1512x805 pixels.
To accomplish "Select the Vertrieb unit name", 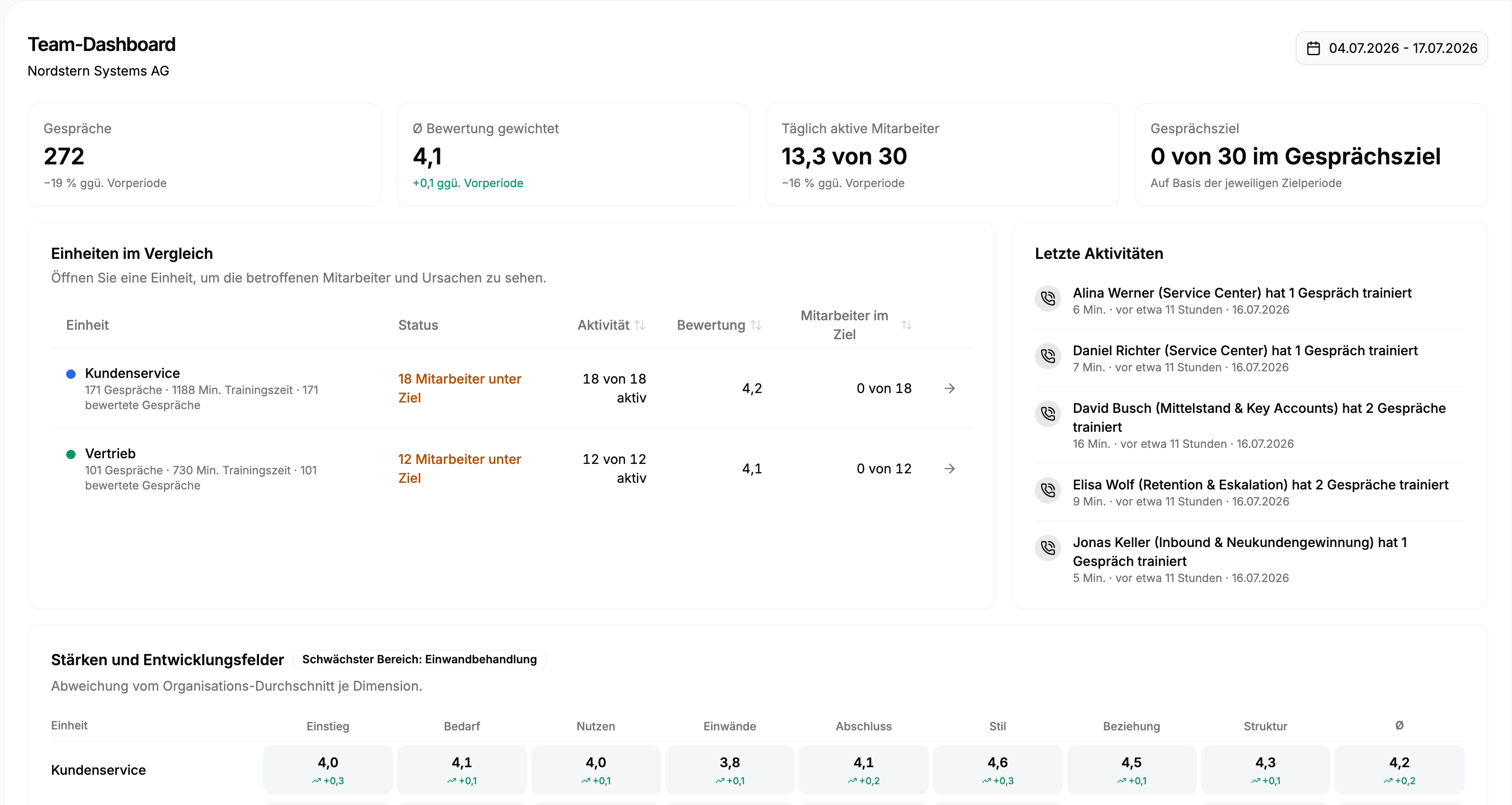I will click(111, 454).
